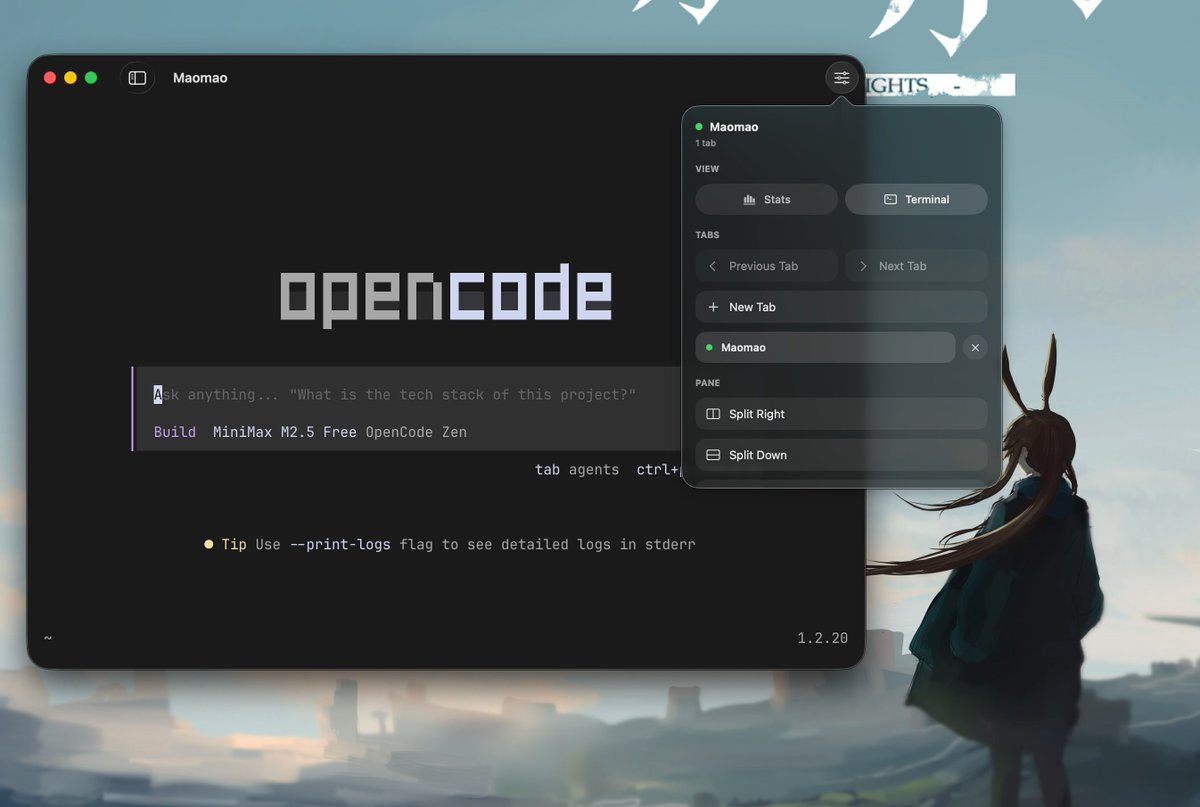
Task: Click the Maomao window title
Action: 200,78
